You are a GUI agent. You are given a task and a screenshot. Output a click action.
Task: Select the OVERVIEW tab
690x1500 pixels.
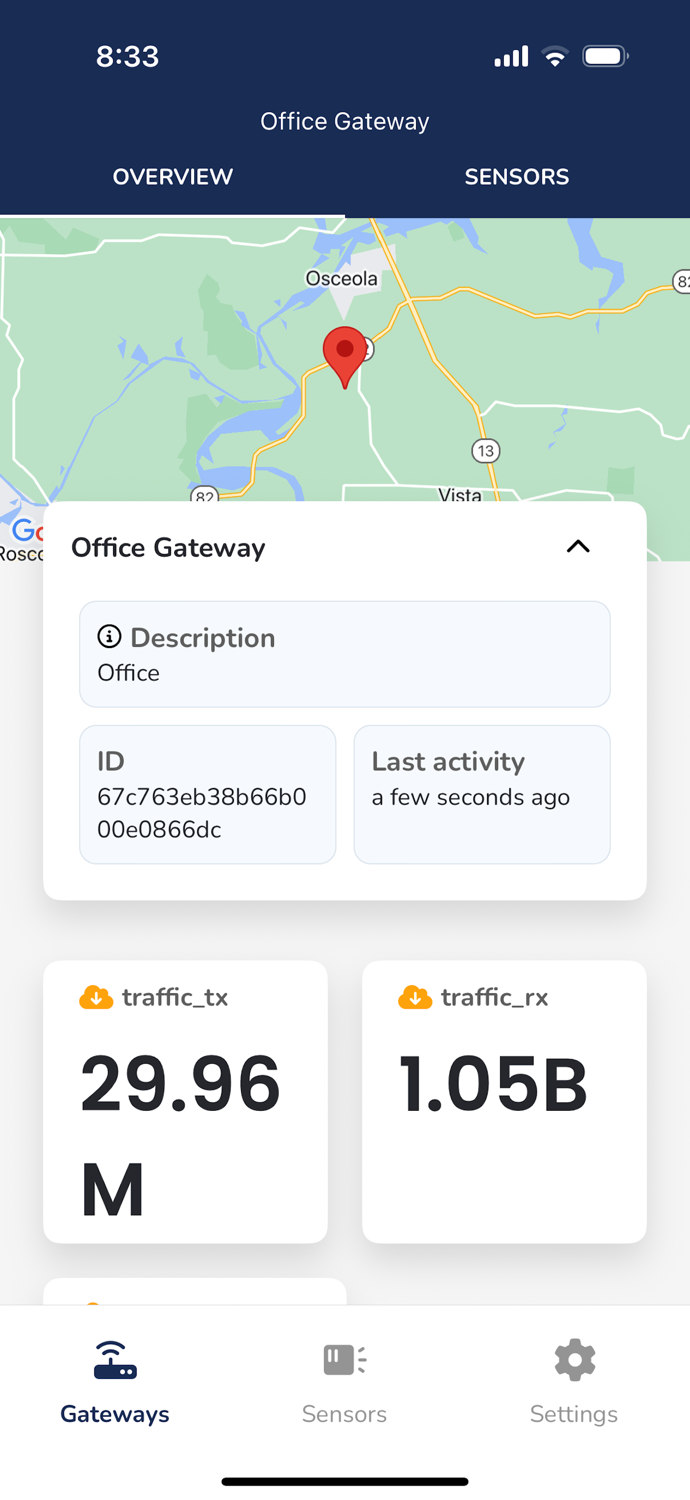(172, 177)
